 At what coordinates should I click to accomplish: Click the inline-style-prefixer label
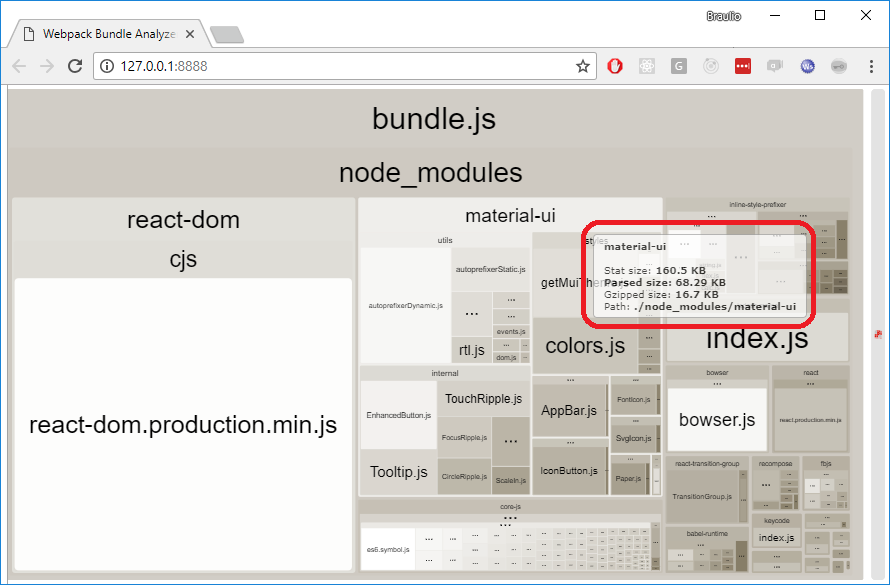pyautogui.click(x=758, y=204)
